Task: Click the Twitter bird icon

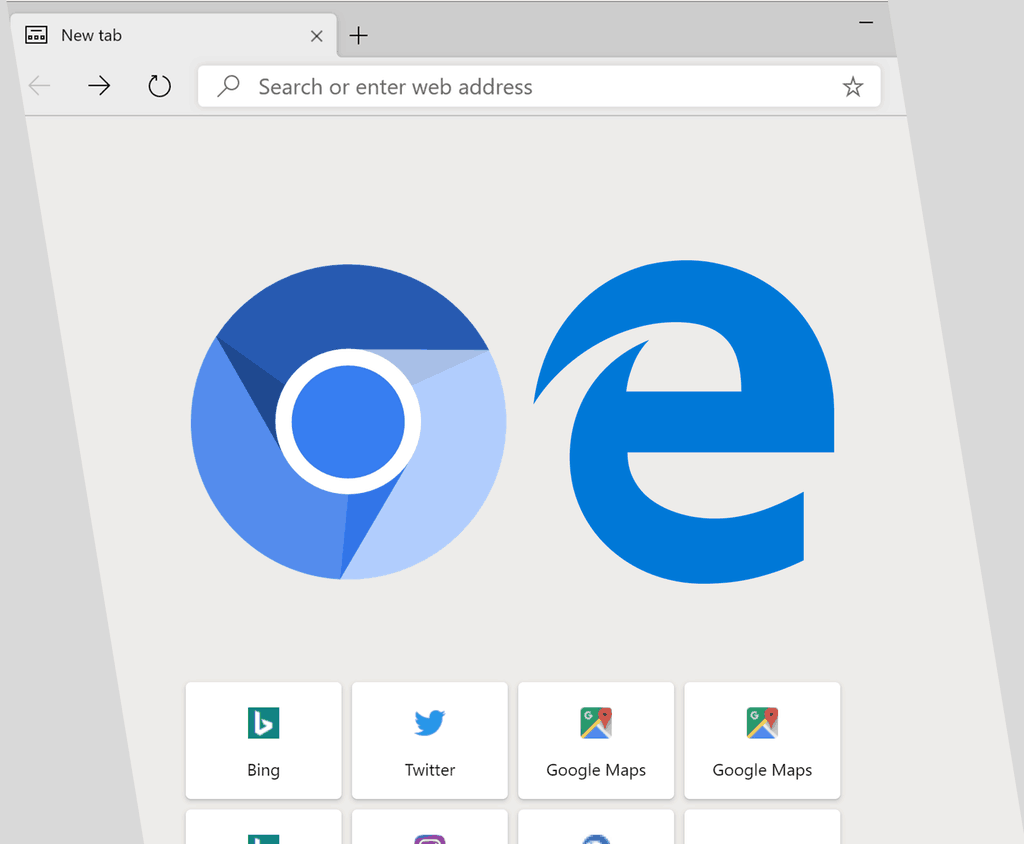Action: coord(430,722)
